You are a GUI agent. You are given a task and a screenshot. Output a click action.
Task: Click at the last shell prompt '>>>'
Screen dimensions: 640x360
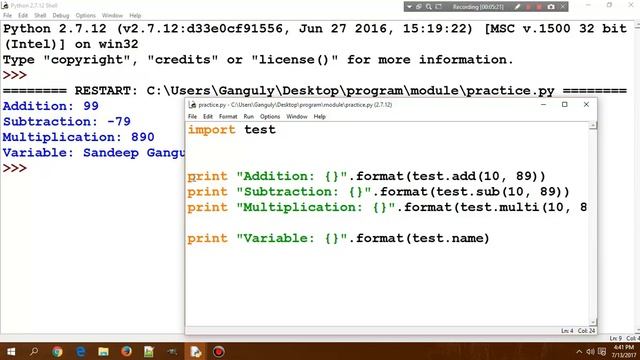coord(15,168)
